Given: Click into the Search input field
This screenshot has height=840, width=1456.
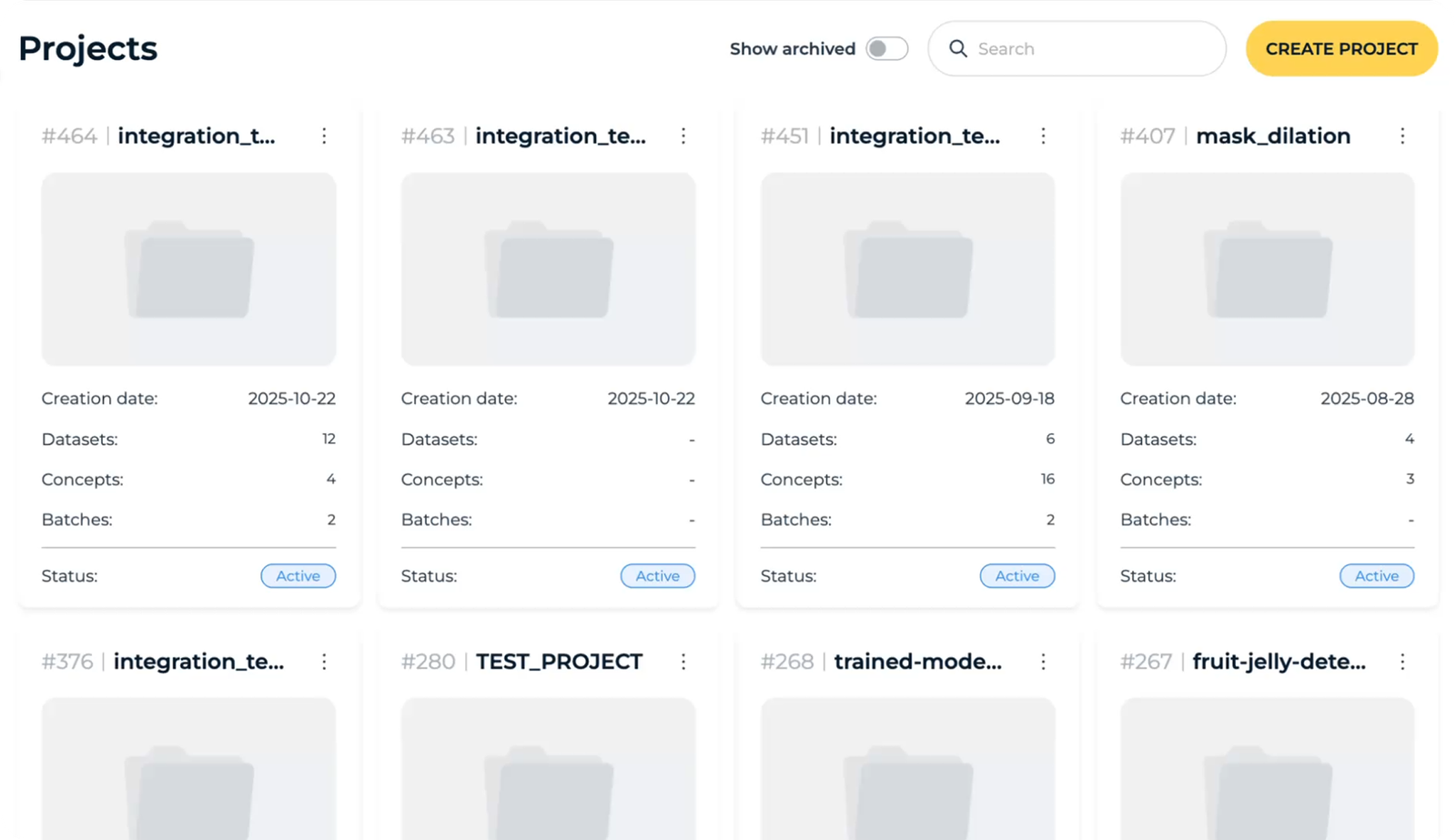Looking at the screenshot, I should point(1074,48).
